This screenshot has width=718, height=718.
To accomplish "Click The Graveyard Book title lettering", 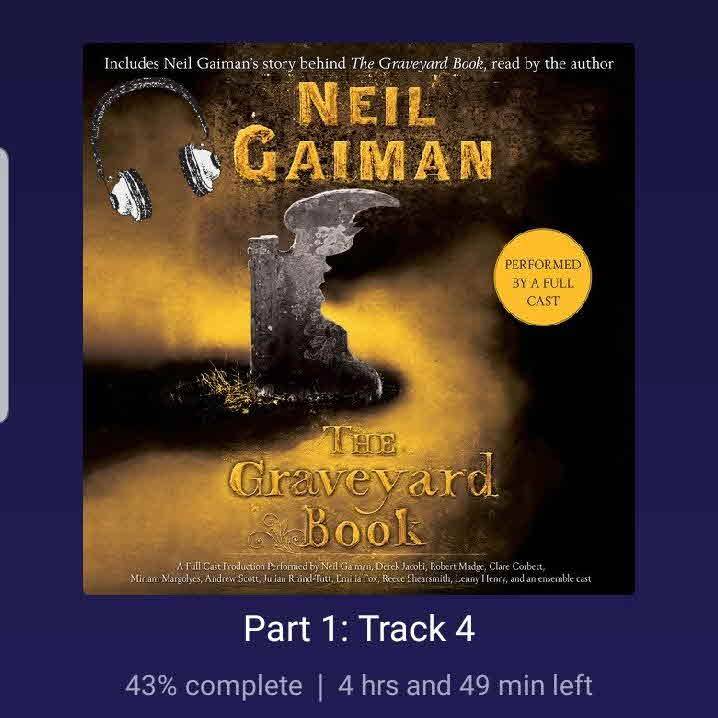I will coord(364,488).
